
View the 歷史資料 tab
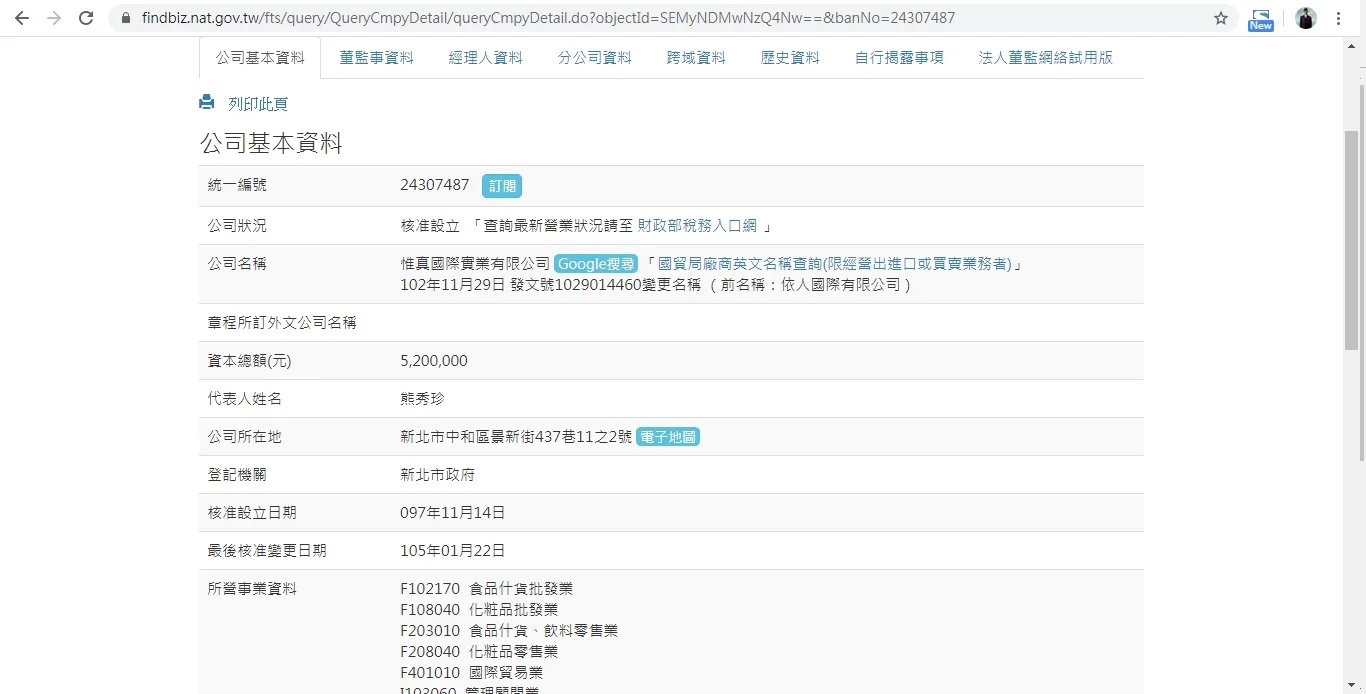coord(789,58)
